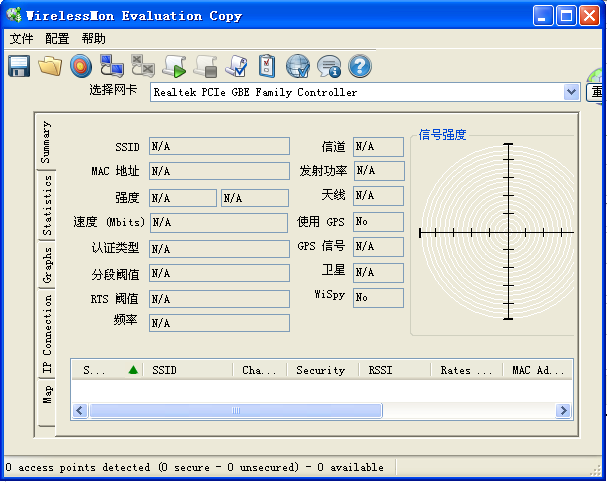Screen dimensions: 607x482
Task: Switch to the Graphs tab
Action: [x=47, y=265]
